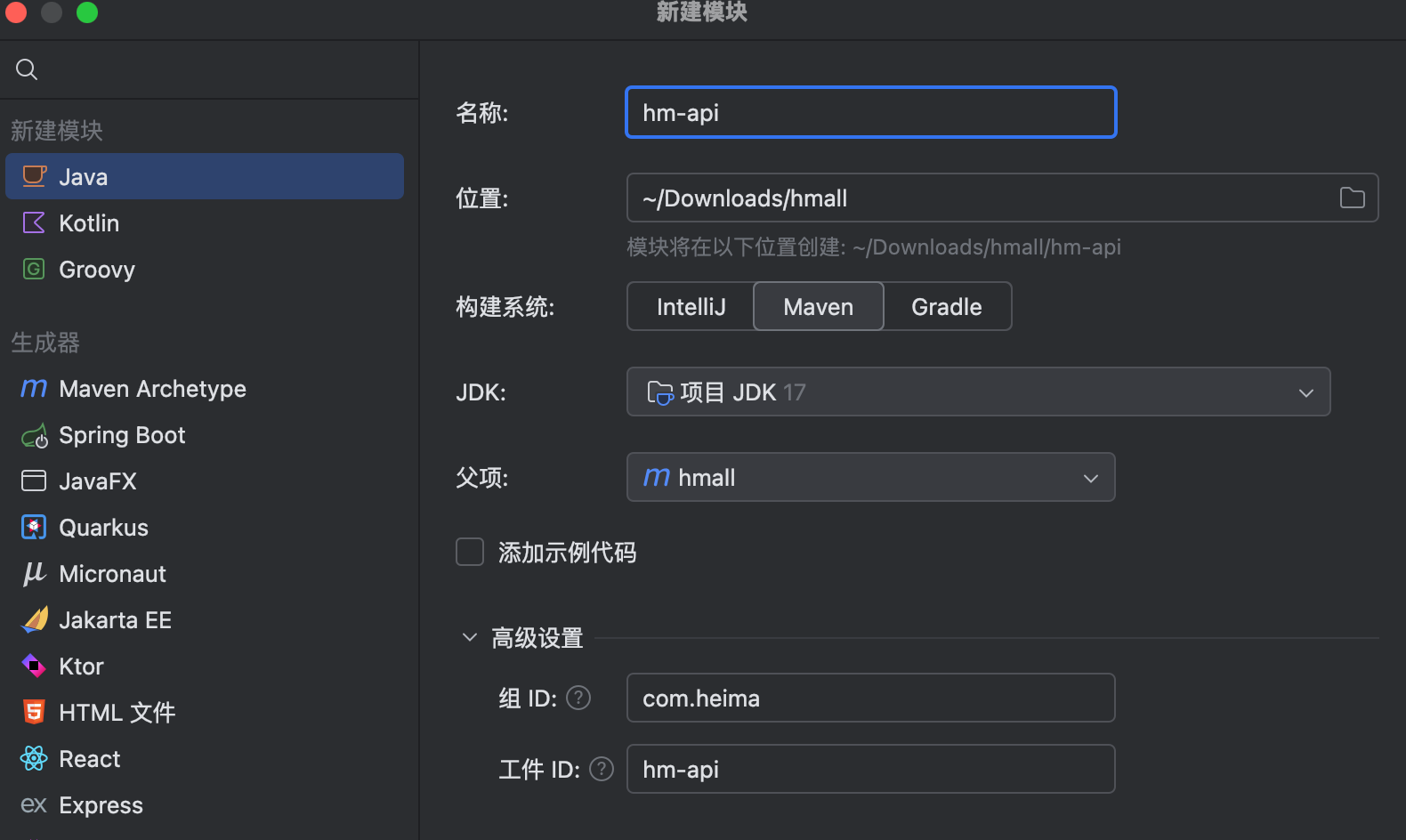Viewport: 1406px width, 840px height.
Task: Click the Micronaut mu icon
Action: (34, 574)
